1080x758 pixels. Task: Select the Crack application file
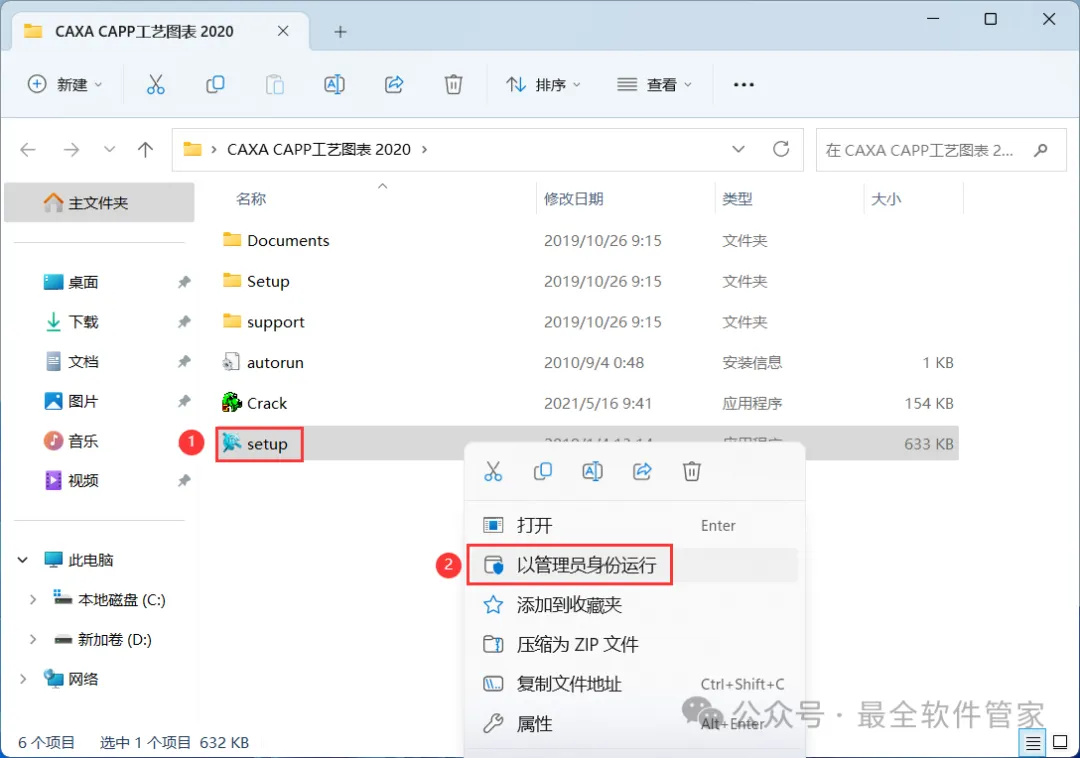[x=254, y=403]
